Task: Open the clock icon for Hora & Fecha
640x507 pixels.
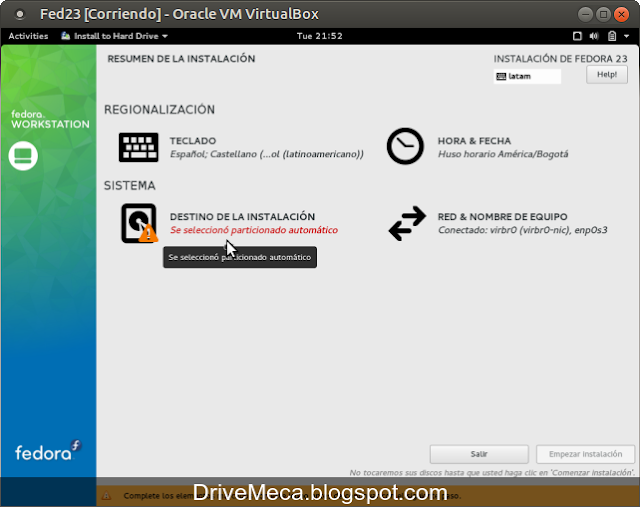Action: point(405,146)
